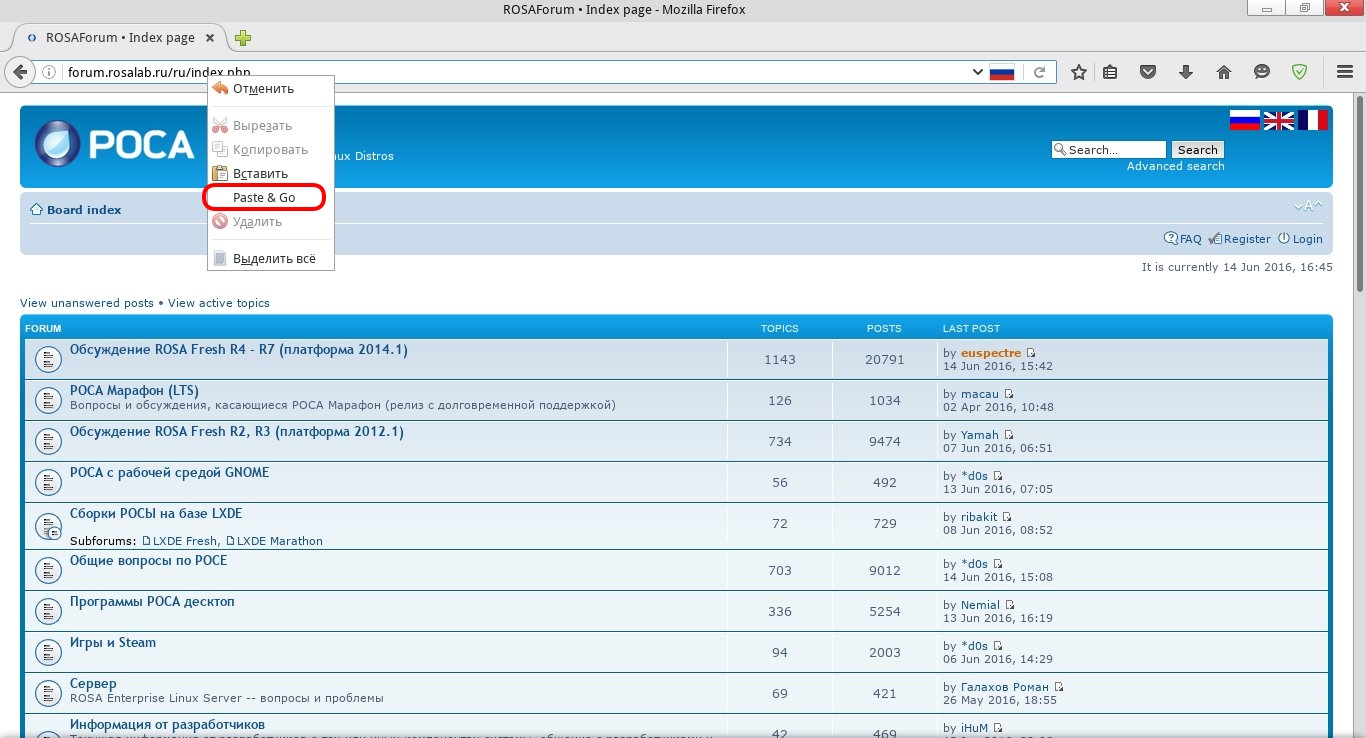
Task: Open the FAQ link
Action: point(1190,239)
